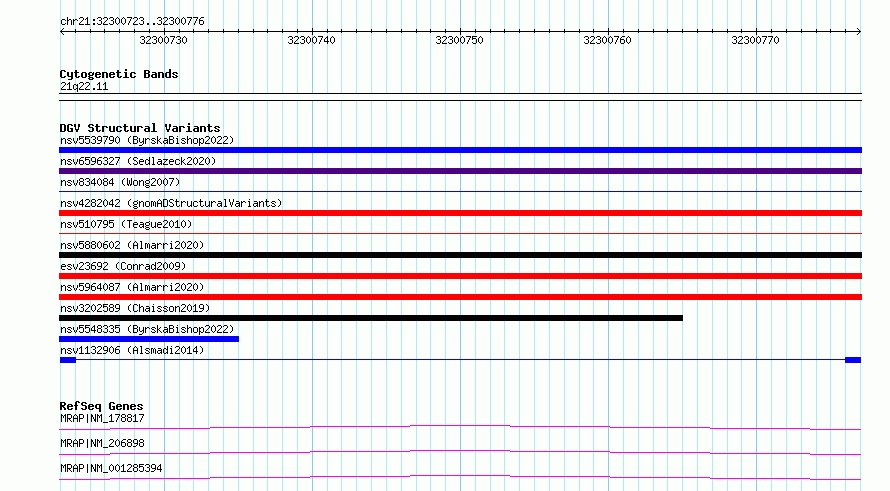
Task: Click the red esv23692 variant bar
Action: coord(460,276)
